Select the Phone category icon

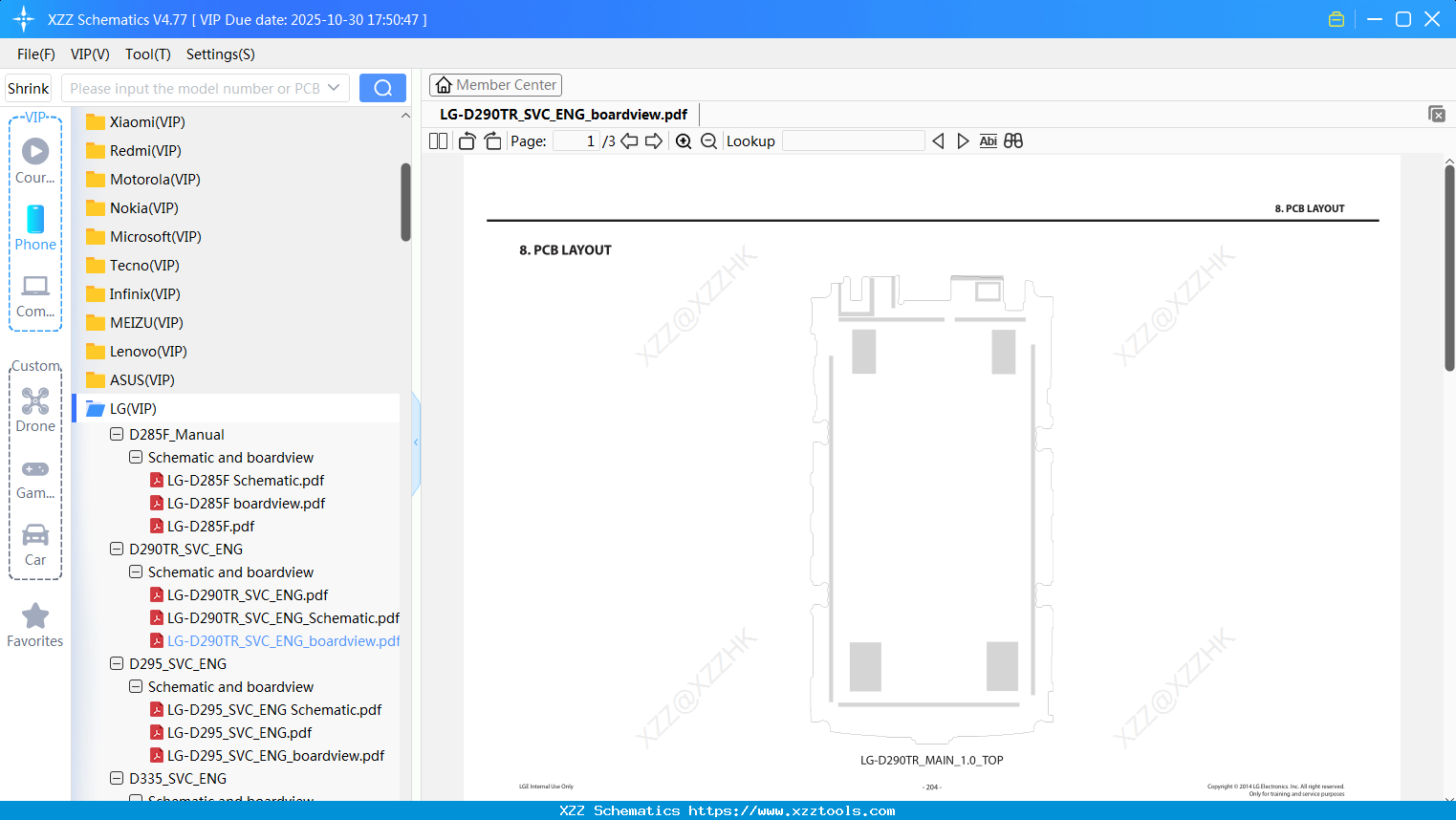(x=35, y=227)
